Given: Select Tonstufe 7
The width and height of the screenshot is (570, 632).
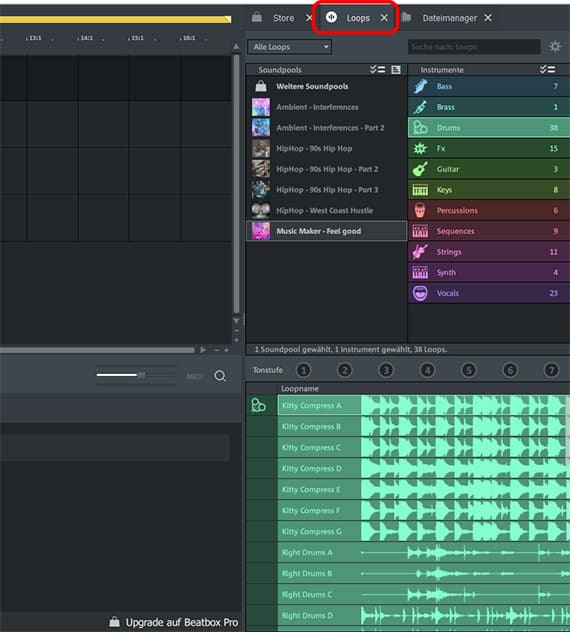Looking at the screenshot, I should click(x=551, y=370).
